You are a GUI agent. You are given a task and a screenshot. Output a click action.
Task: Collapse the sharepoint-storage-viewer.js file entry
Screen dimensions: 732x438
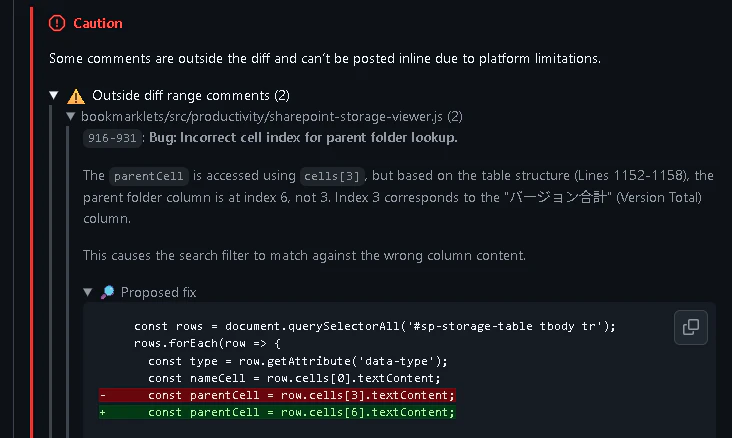point(70,117)
